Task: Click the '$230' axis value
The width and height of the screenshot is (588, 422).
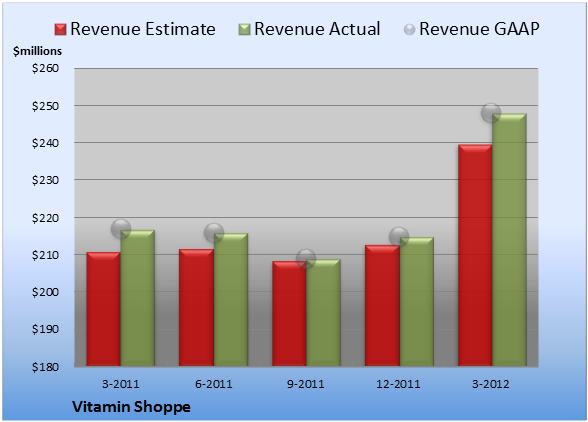Action: click(45, 180)
